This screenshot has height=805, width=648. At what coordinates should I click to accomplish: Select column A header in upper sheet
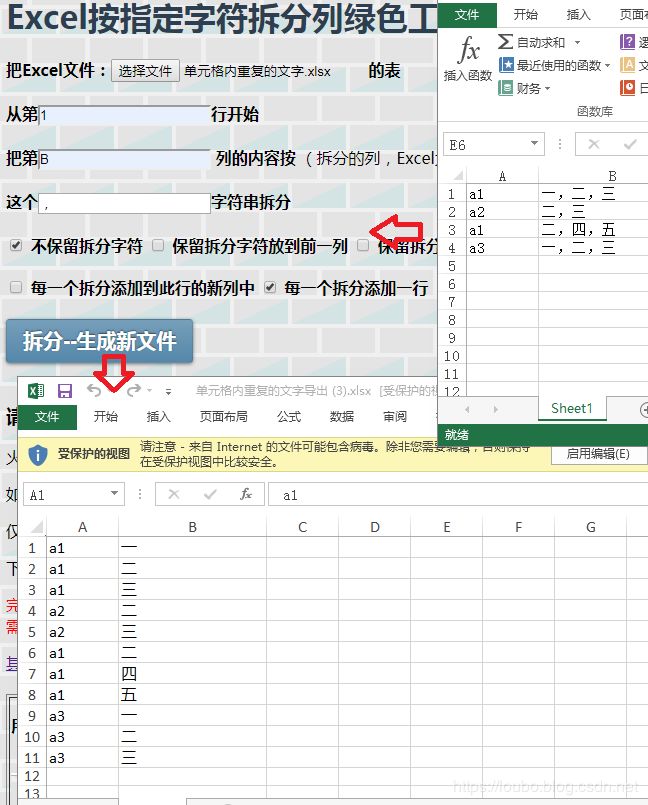coord(502,176)
